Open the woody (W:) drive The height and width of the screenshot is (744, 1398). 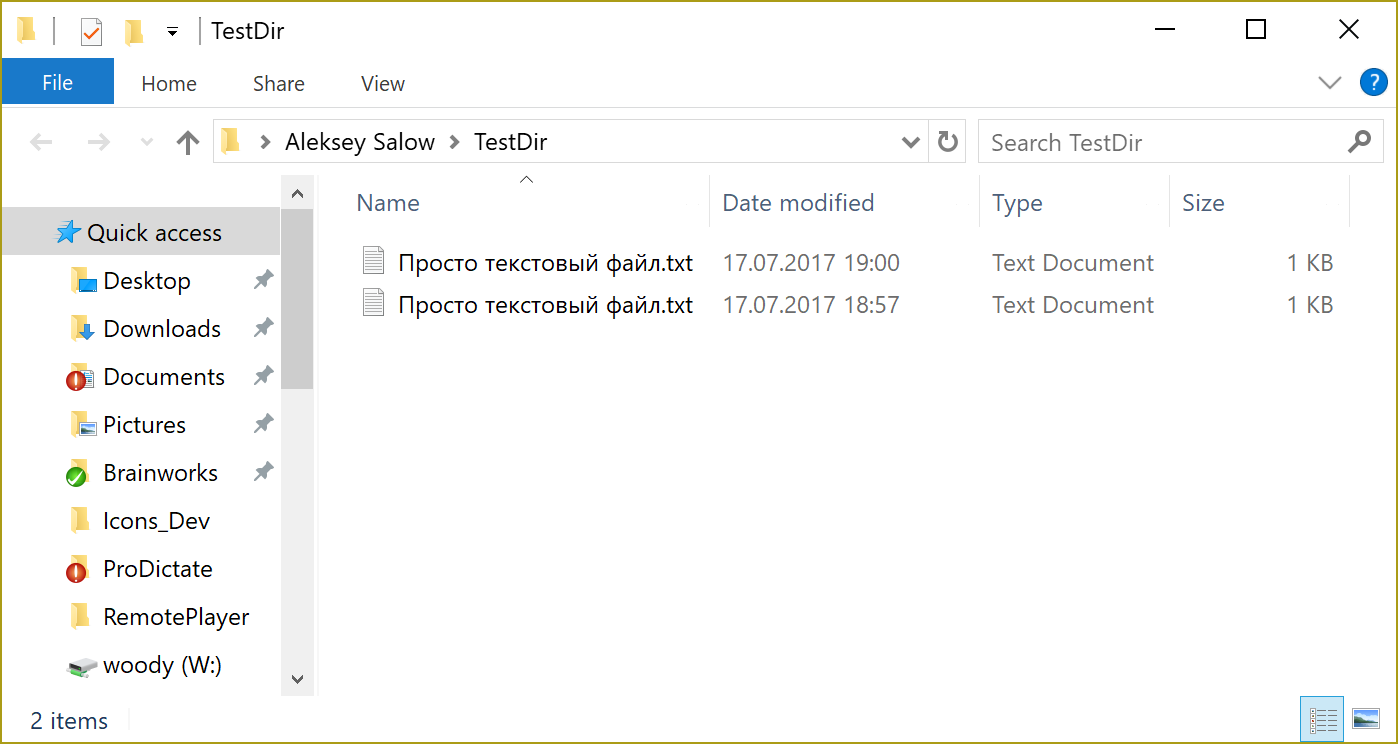pyautogui.click(x=161, y=665)
